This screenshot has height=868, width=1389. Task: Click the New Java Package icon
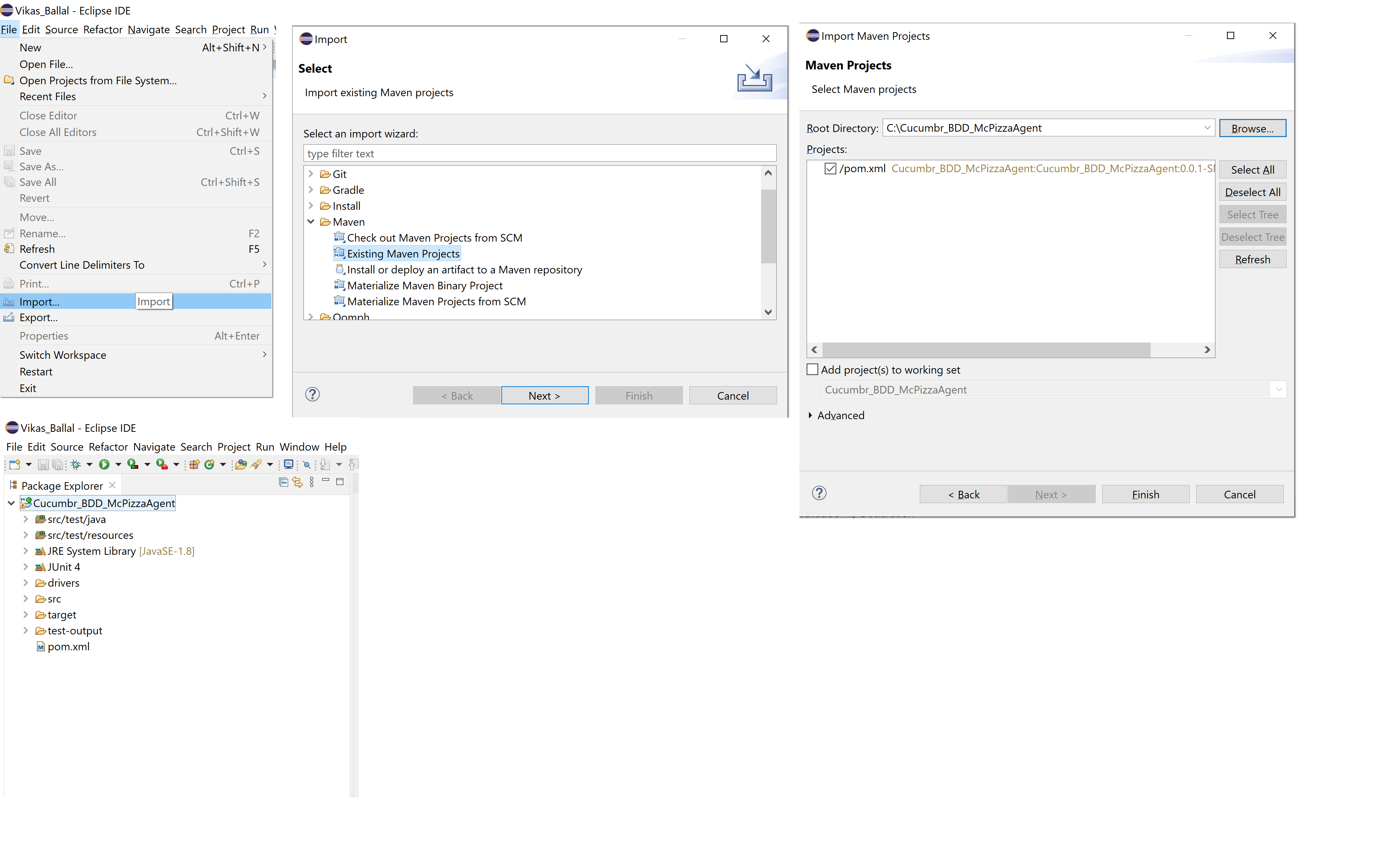pos(194,464)
